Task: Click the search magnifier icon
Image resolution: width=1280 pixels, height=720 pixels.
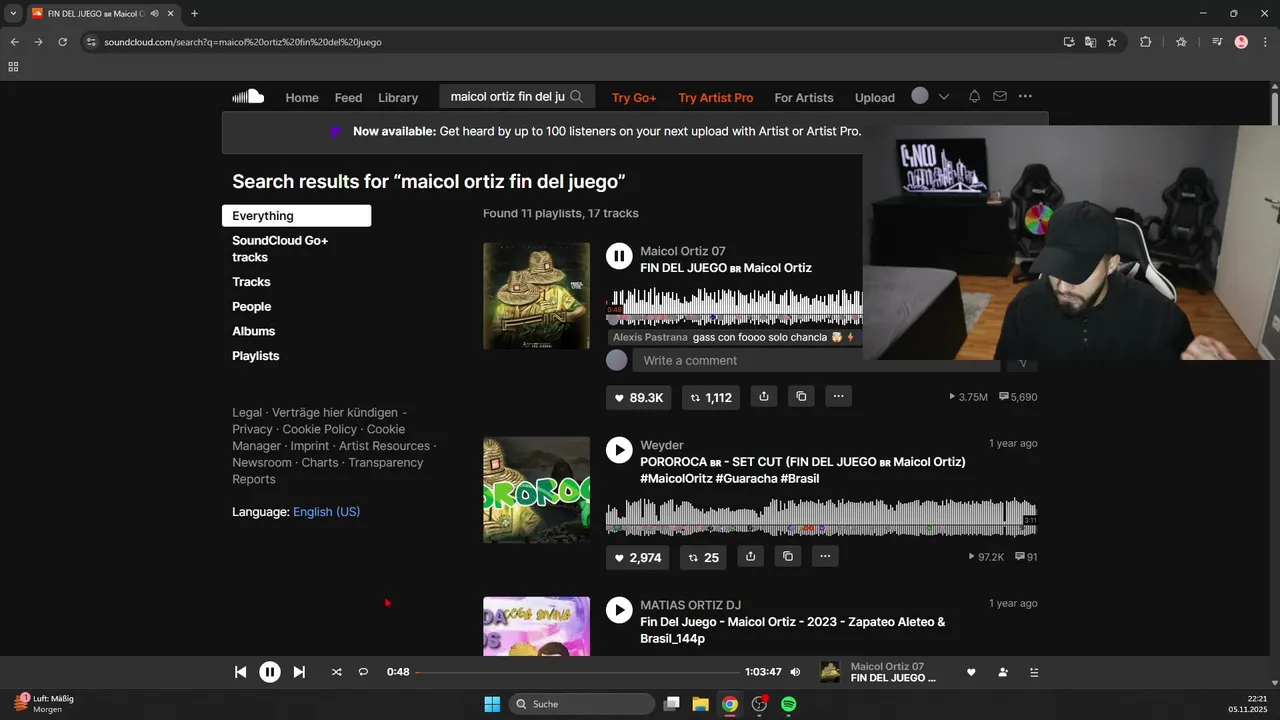Action: point(577,97)
